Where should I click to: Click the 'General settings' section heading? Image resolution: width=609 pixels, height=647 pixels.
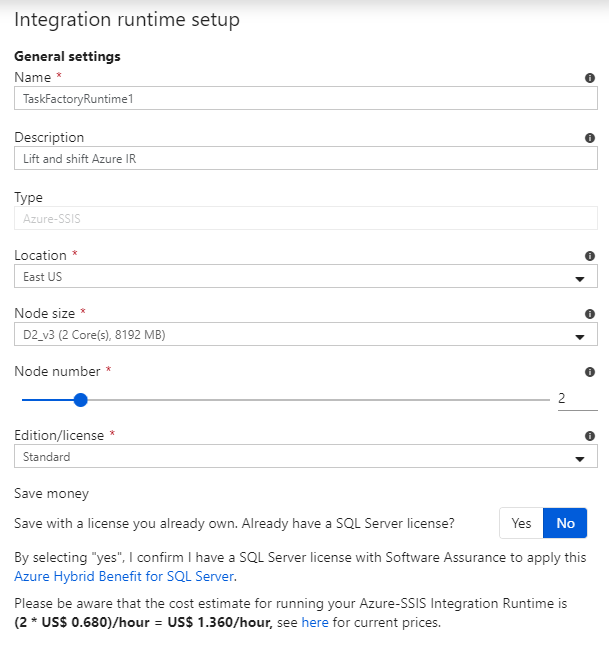(67, 57)
